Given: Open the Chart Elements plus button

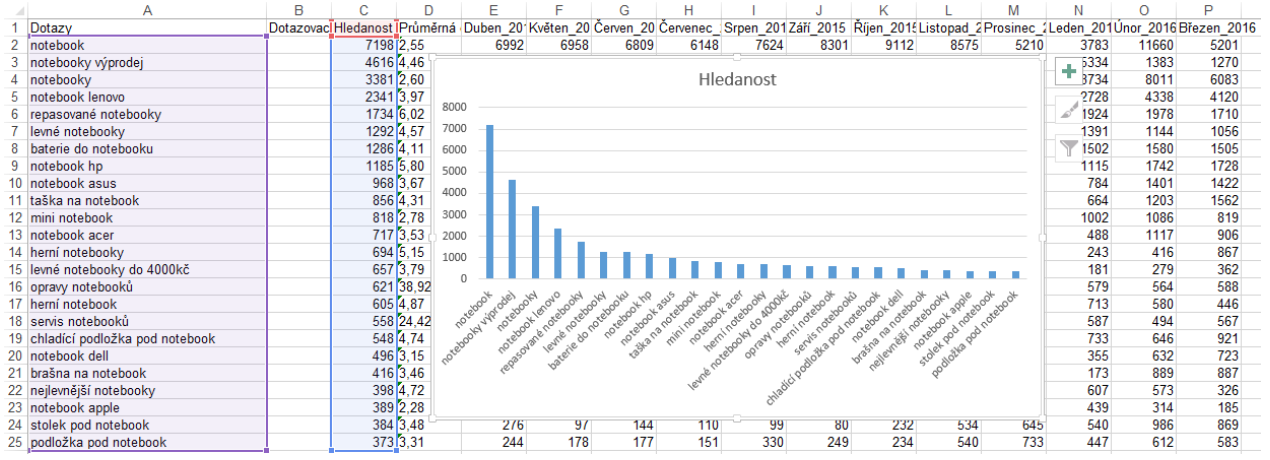Looking at the screenshot, I should point(1069,72).
